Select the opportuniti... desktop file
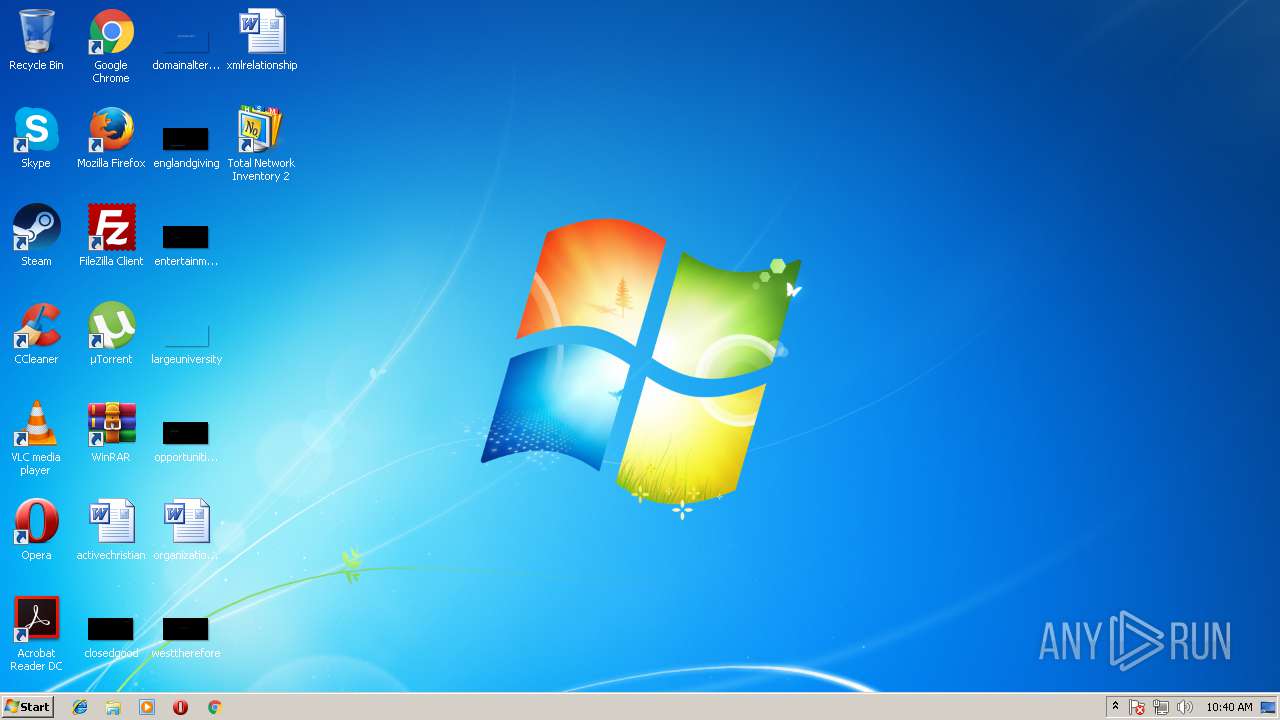This screenshot has height=720, width=1280. pos(186,439)
